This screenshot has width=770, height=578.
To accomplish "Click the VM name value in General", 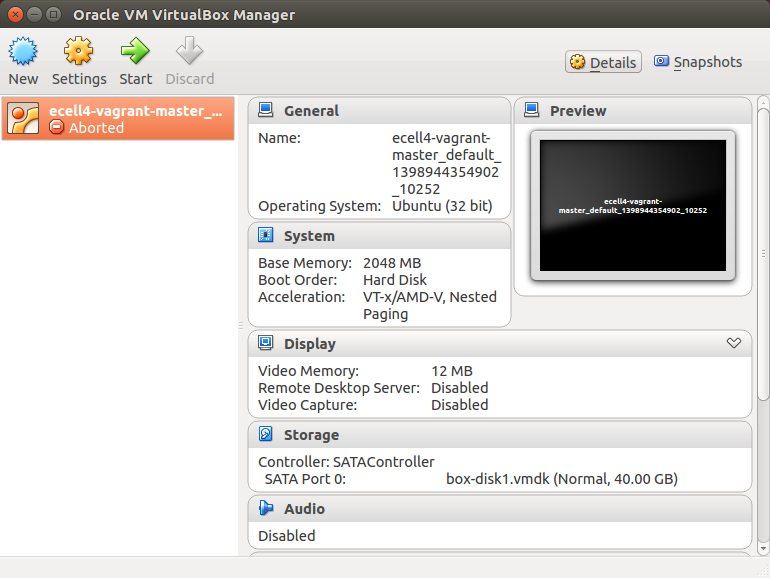I will (446, 164).
